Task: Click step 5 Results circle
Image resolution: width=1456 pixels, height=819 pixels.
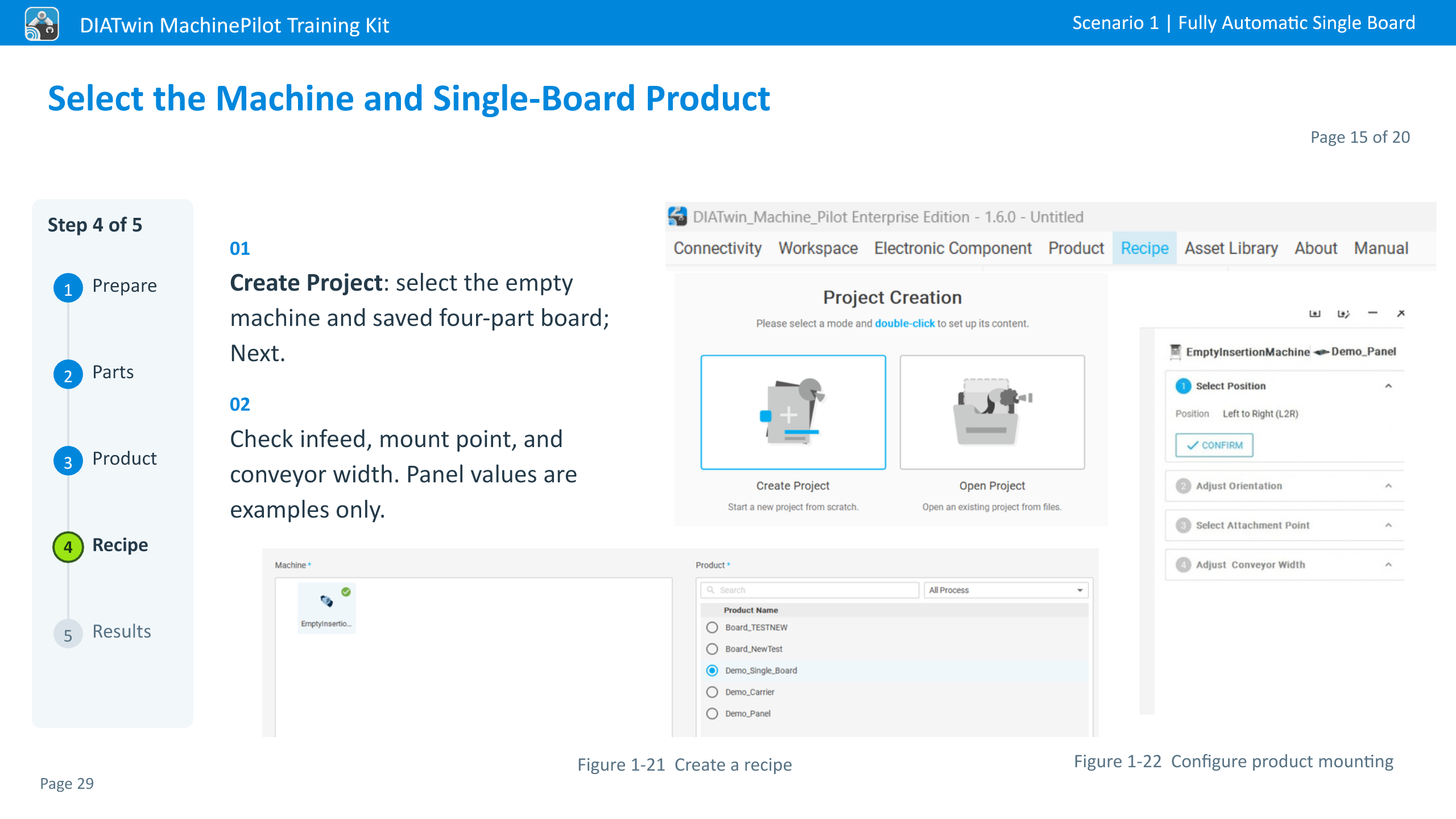Action: pyautogui.click(x=68, y=634)
